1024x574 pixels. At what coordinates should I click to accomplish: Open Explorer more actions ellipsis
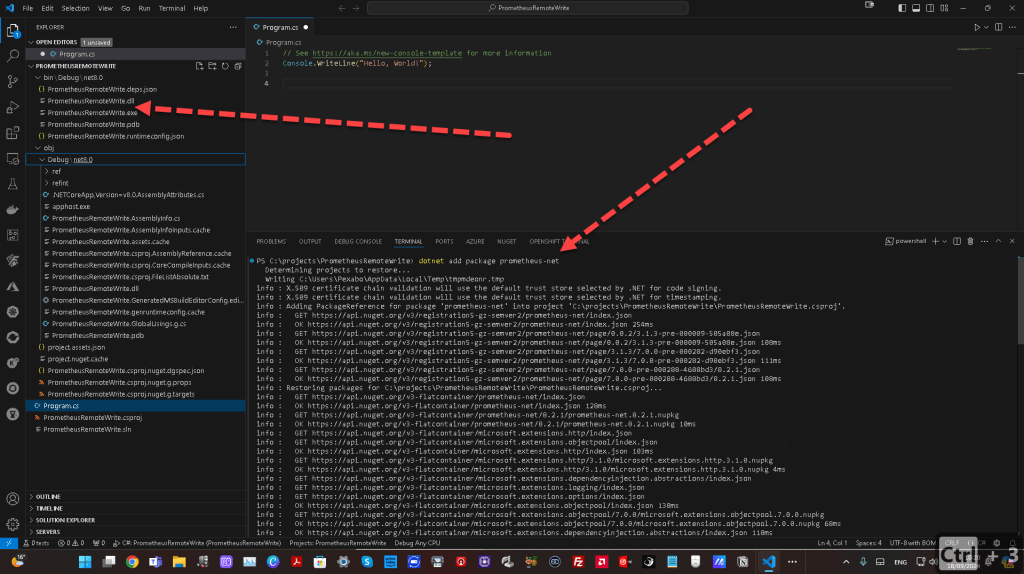[233, 27]
